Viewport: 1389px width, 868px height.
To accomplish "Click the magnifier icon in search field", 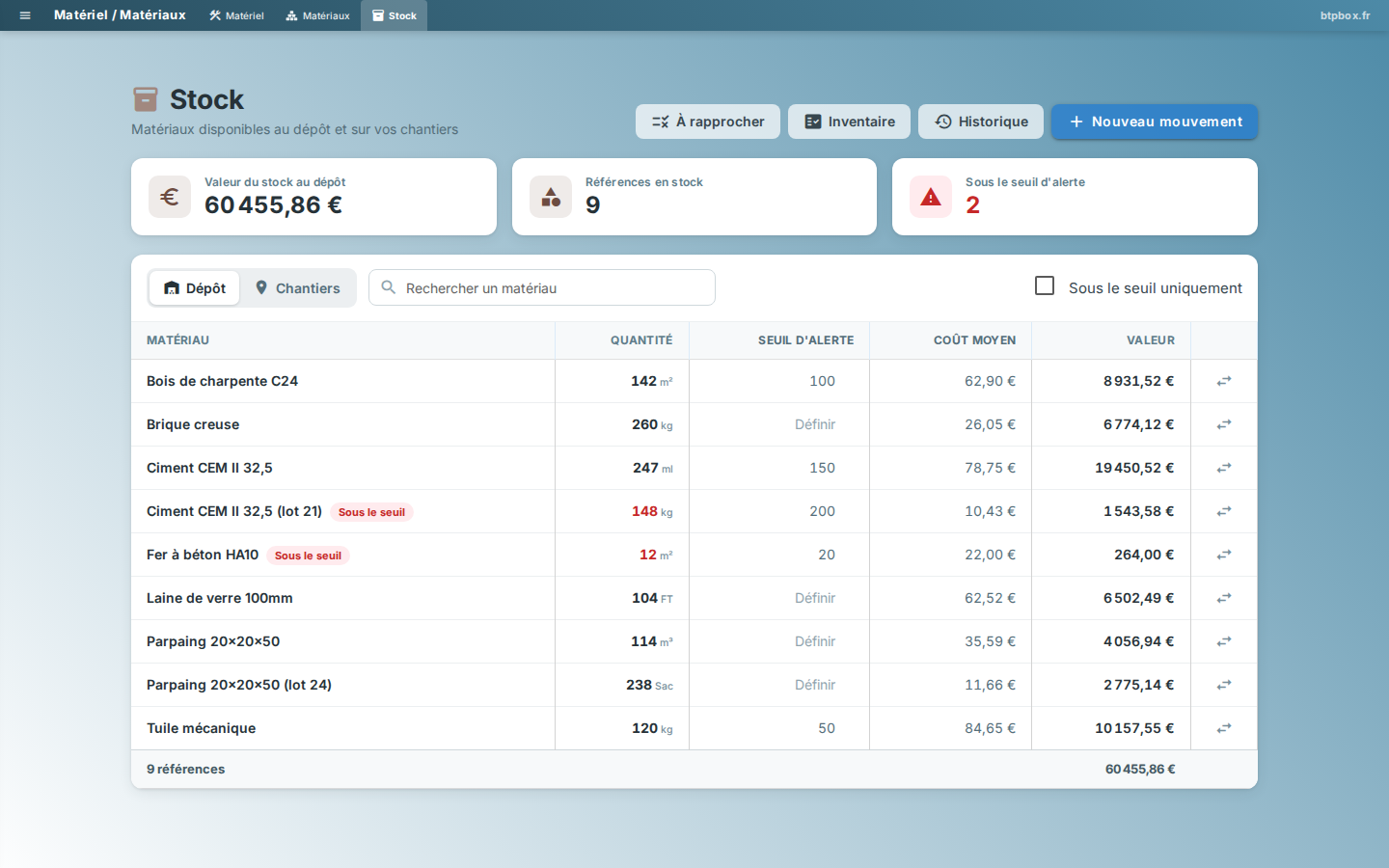I will (389, 287).
